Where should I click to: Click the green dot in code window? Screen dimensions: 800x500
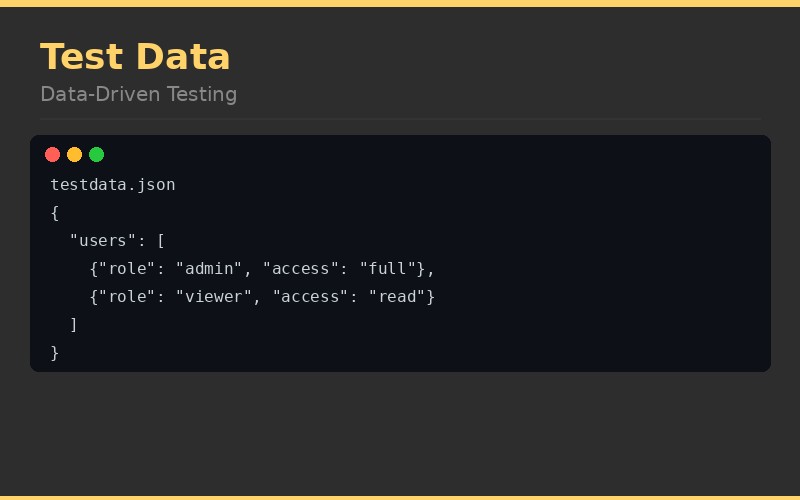(97, 154)
